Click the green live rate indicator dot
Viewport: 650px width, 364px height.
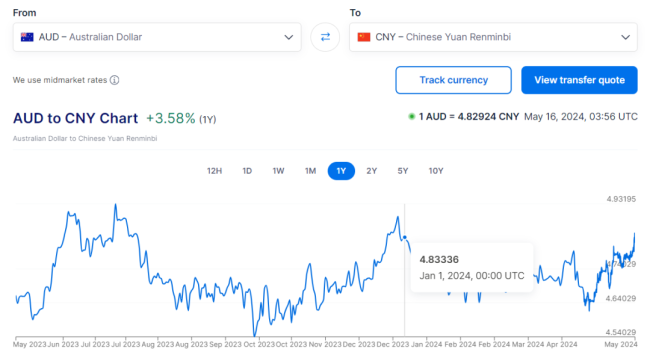click(x=411, y=116)
